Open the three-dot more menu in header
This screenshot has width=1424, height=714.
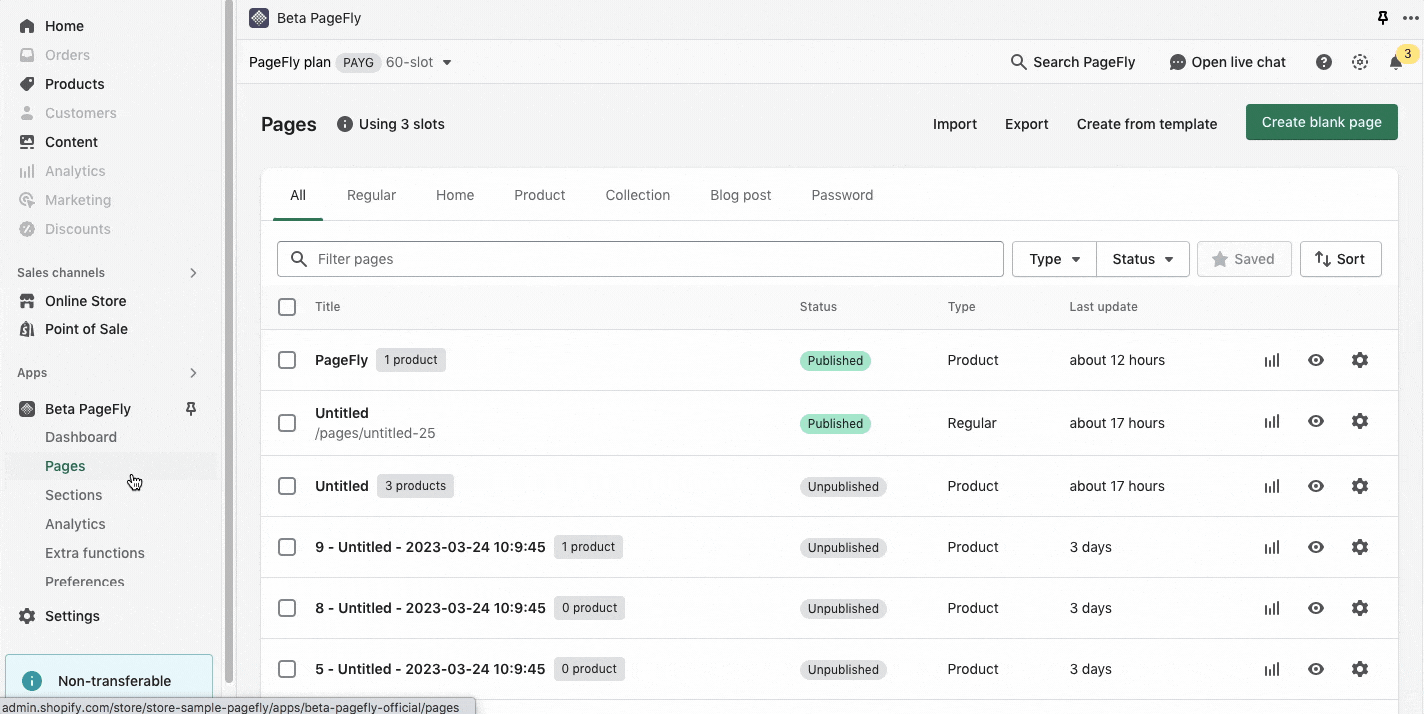point(1410,18)
